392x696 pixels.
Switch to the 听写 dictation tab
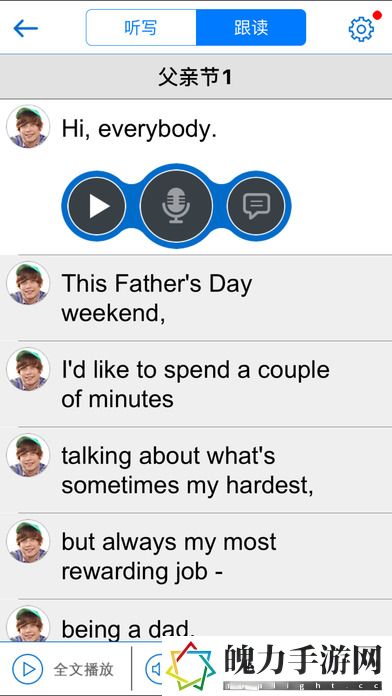141,28
